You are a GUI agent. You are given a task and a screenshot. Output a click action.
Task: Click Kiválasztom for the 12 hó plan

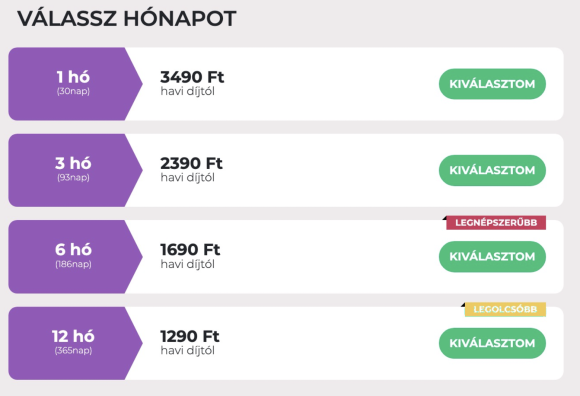pyautogui.click(x=492, y=343)
